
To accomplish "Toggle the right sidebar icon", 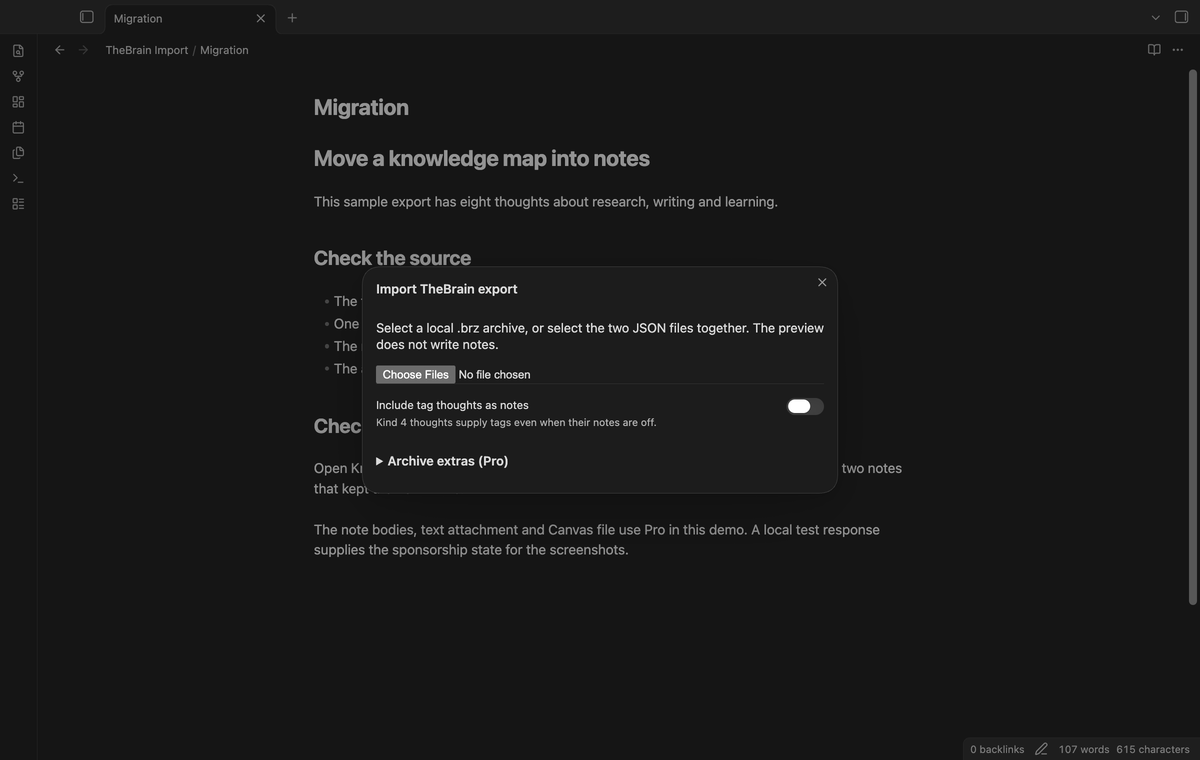I will [x=1181, y=17].
